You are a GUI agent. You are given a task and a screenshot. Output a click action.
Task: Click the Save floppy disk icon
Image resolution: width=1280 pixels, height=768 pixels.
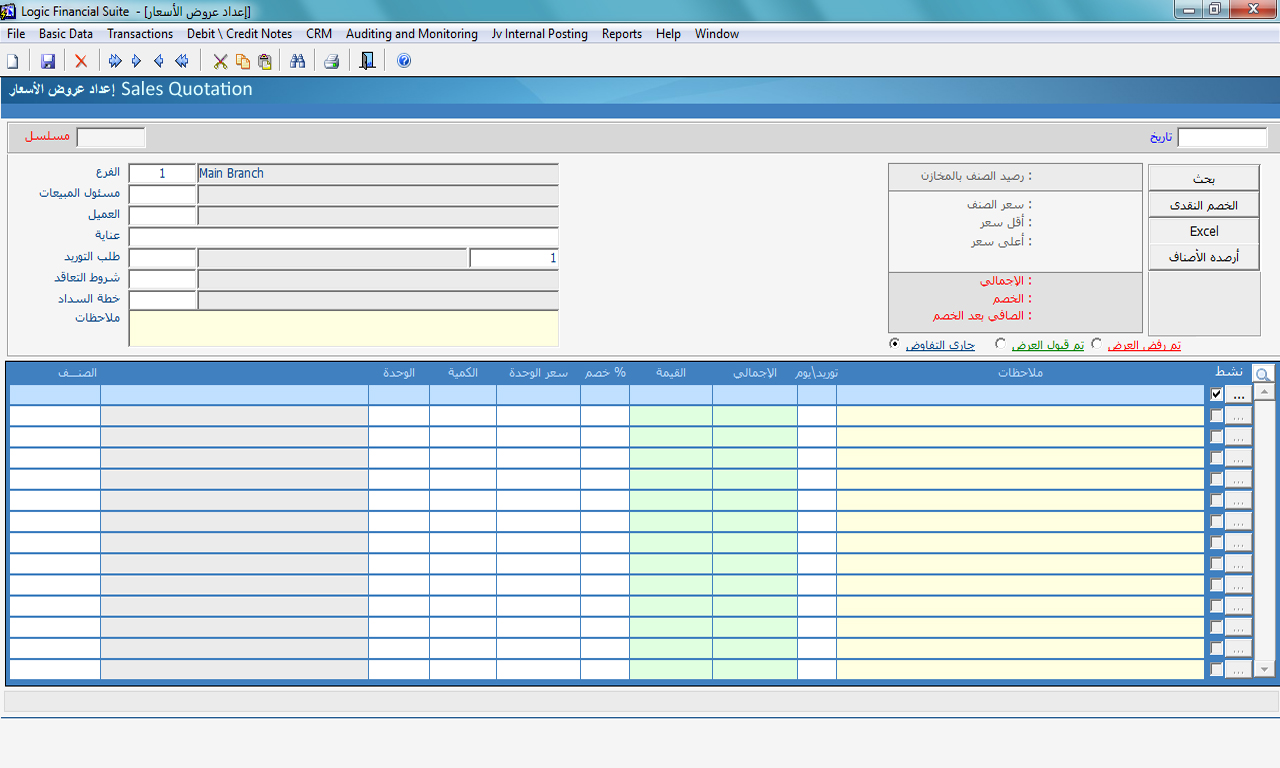[x=47, y=62]
